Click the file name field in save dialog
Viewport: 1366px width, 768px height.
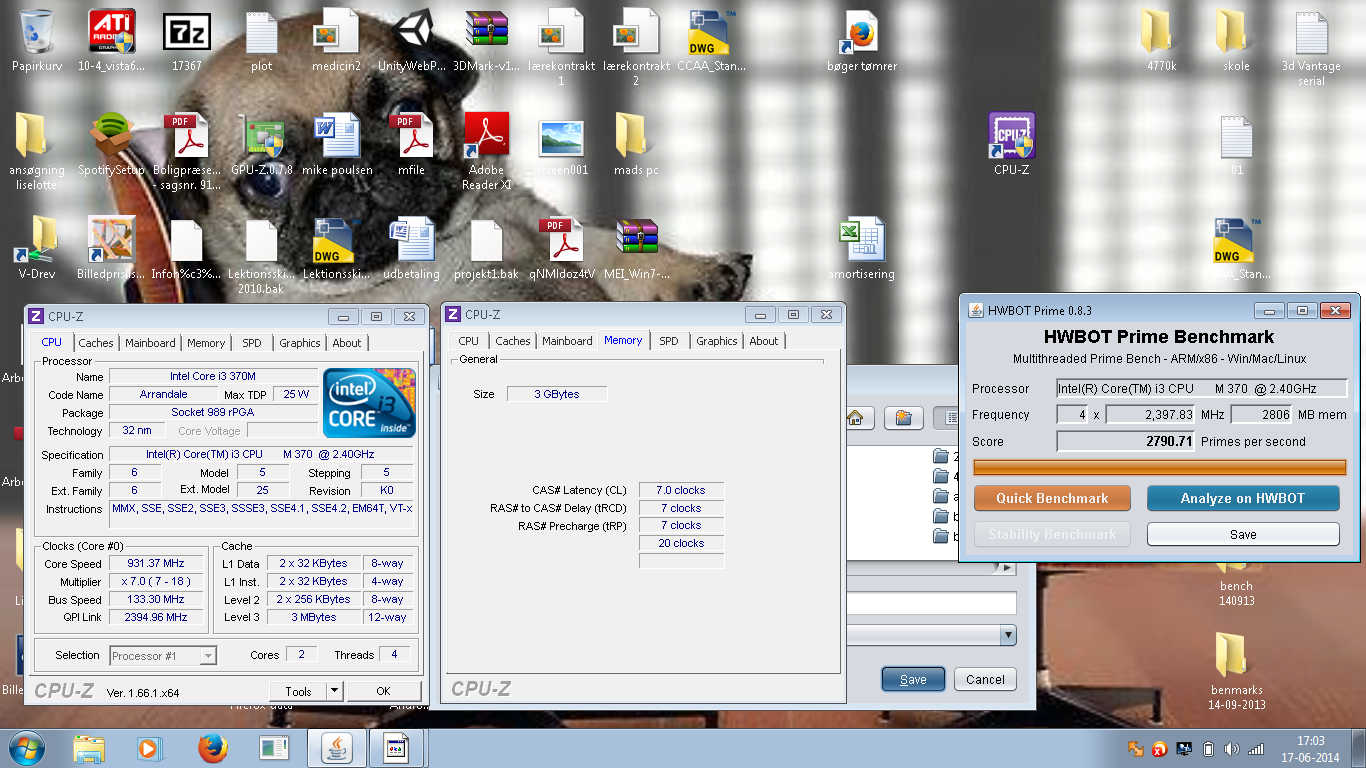pos(932,603)
